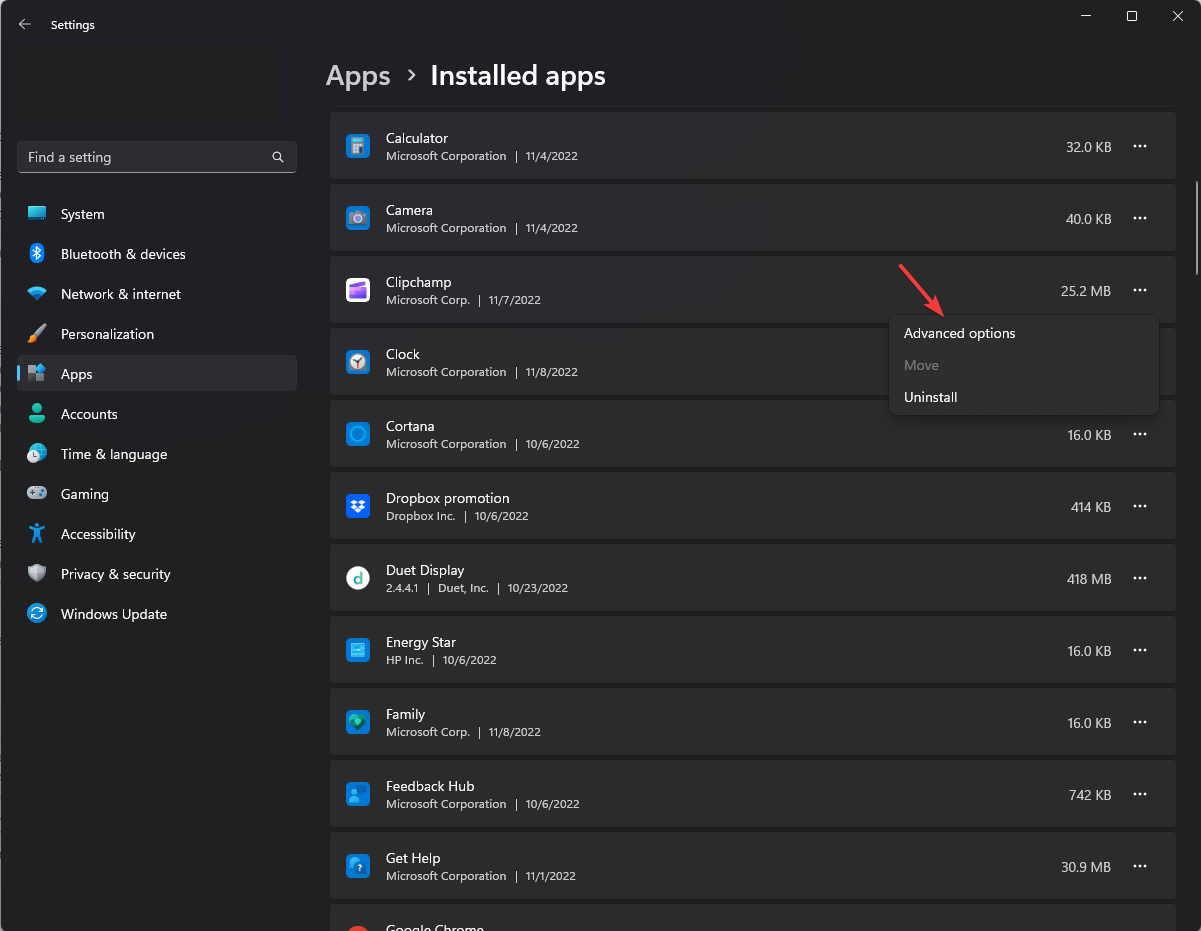Click the Installed apps heading
1201x931 pixels.
518,76
